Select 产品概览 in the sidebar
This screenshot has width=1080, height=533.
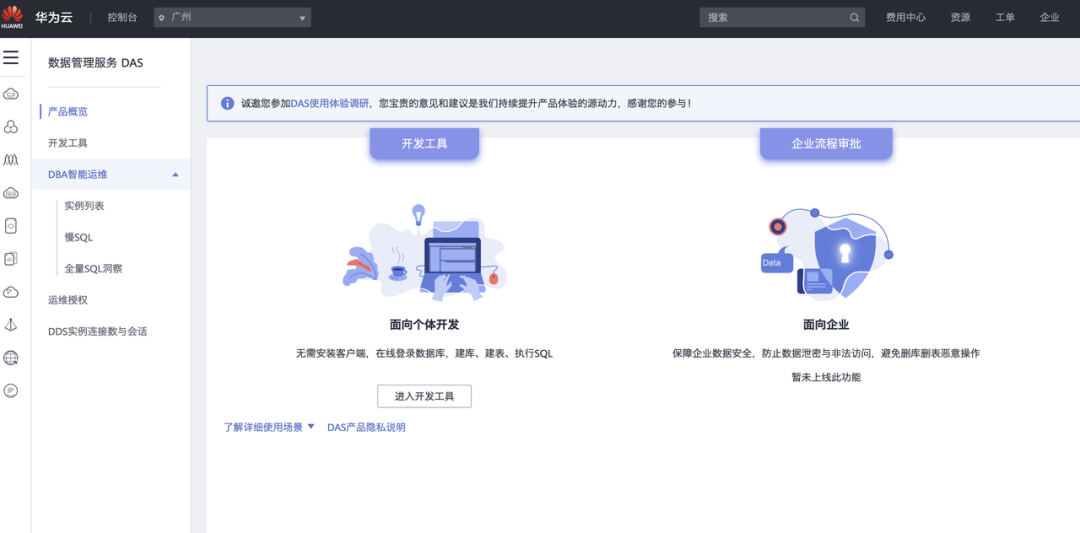coord(68,112)
